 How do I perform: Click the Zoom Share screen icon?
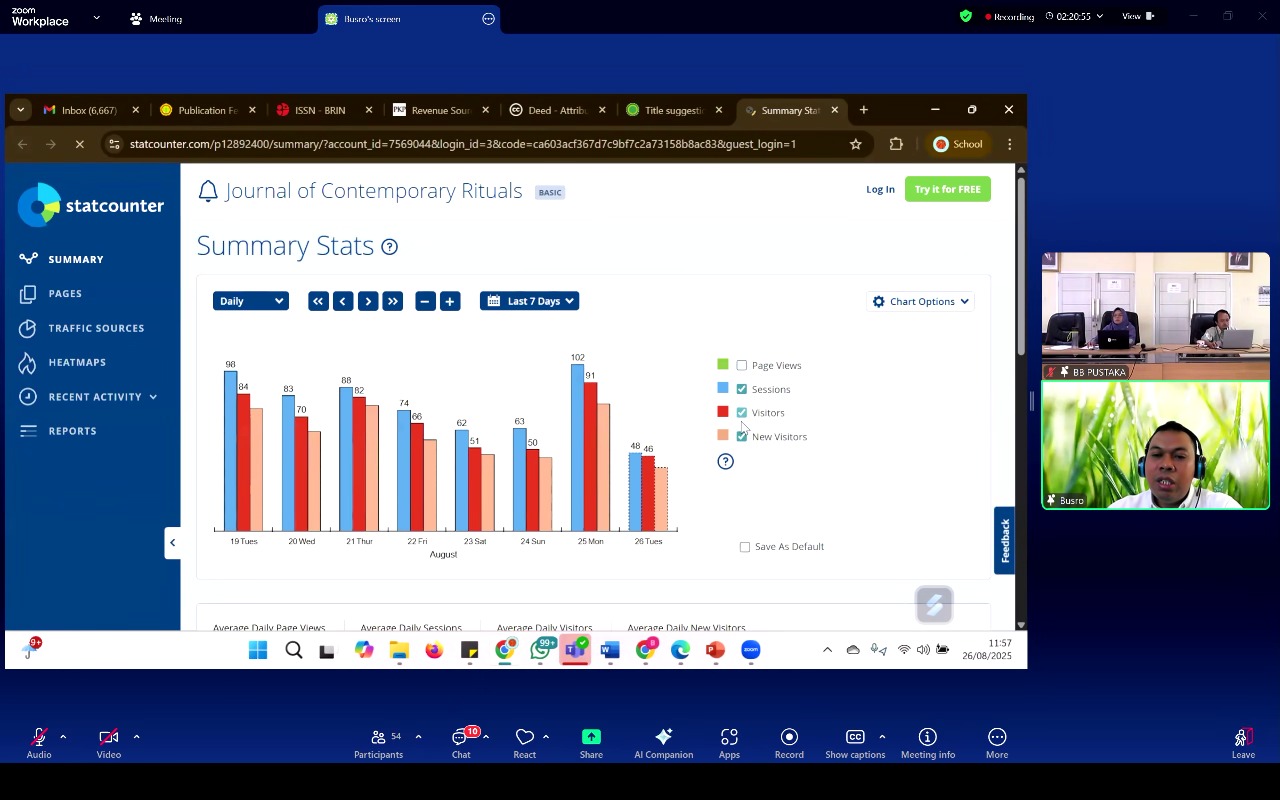click(x=591, y=738)
